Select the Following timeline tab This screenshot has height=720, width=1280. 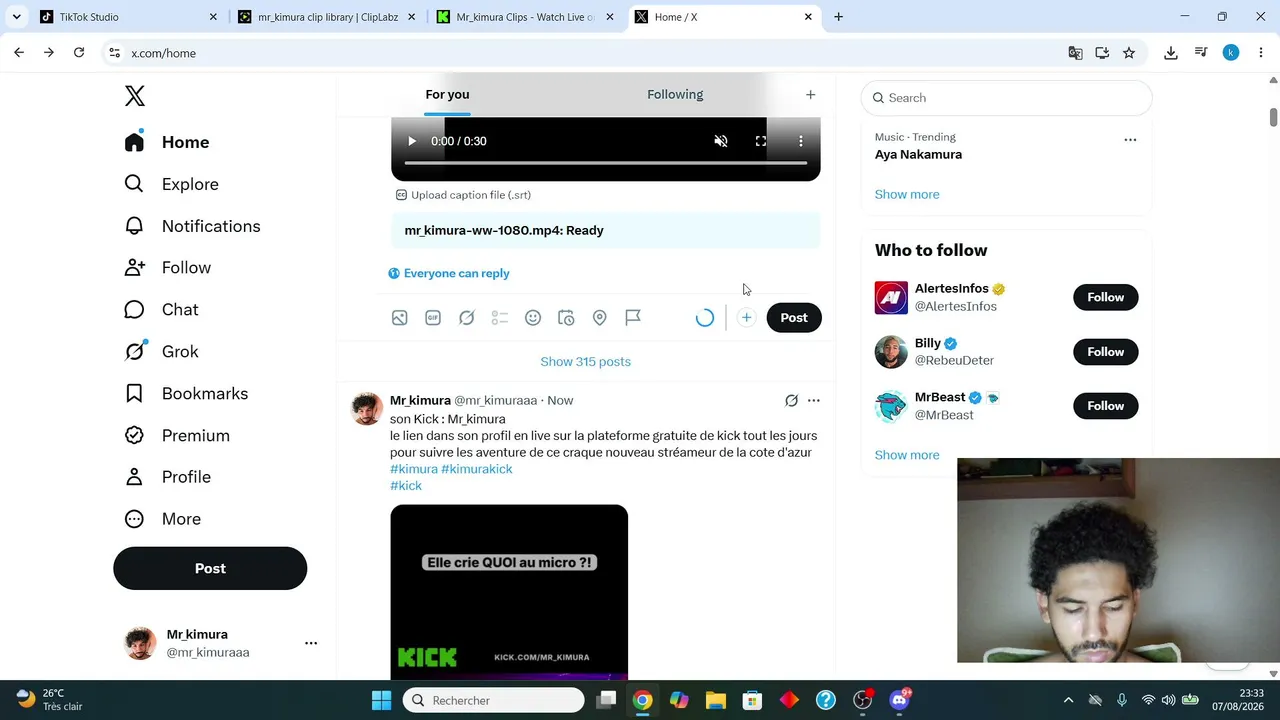tap(675, 95)
